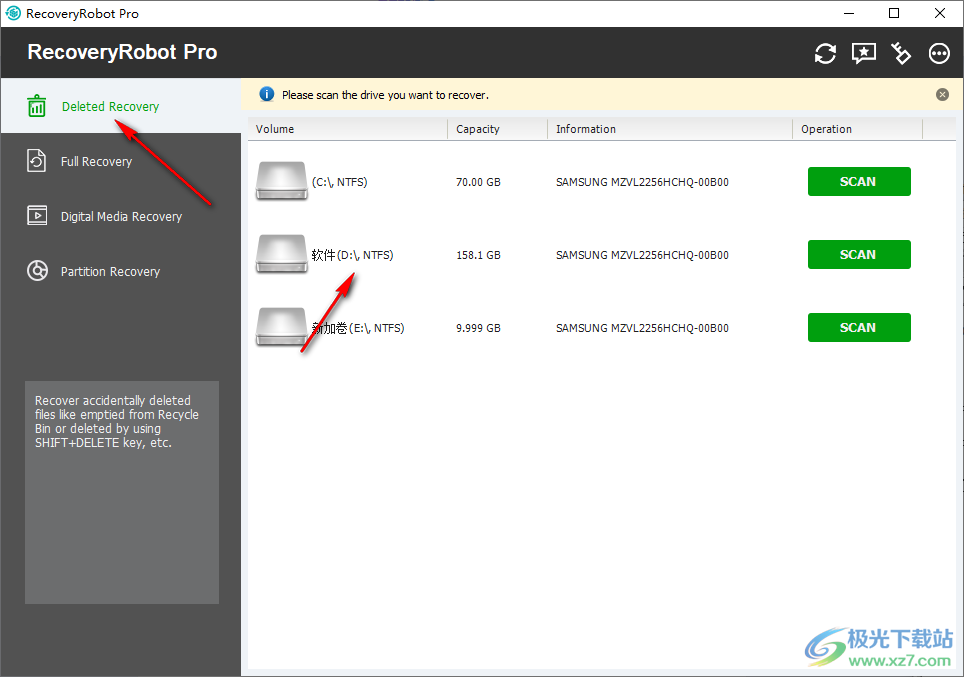The height and width of the screenshot is (677, 964).
Task: Click the Operation column header
Action: coord(858,129)
